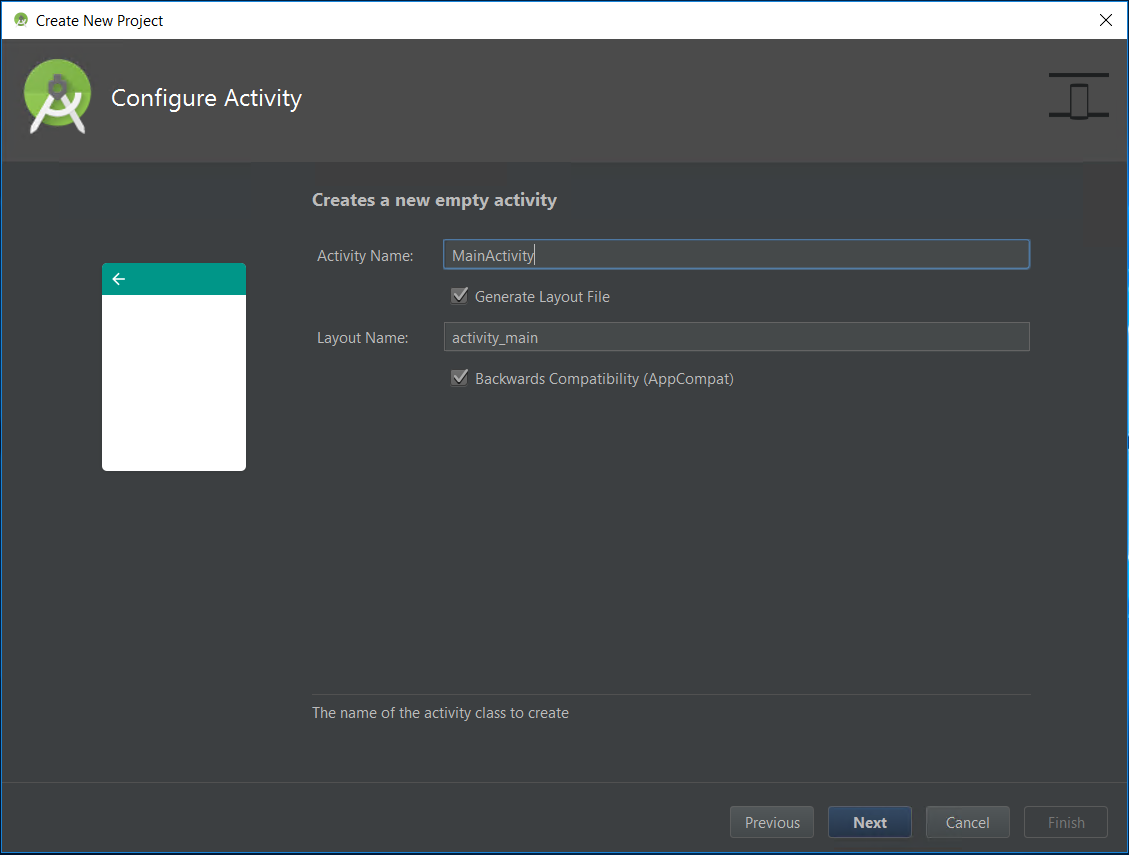Click the small Android icon in title bar
Image resolution: width=1129 pixels, height=855 pixels.
click(21, 20)
